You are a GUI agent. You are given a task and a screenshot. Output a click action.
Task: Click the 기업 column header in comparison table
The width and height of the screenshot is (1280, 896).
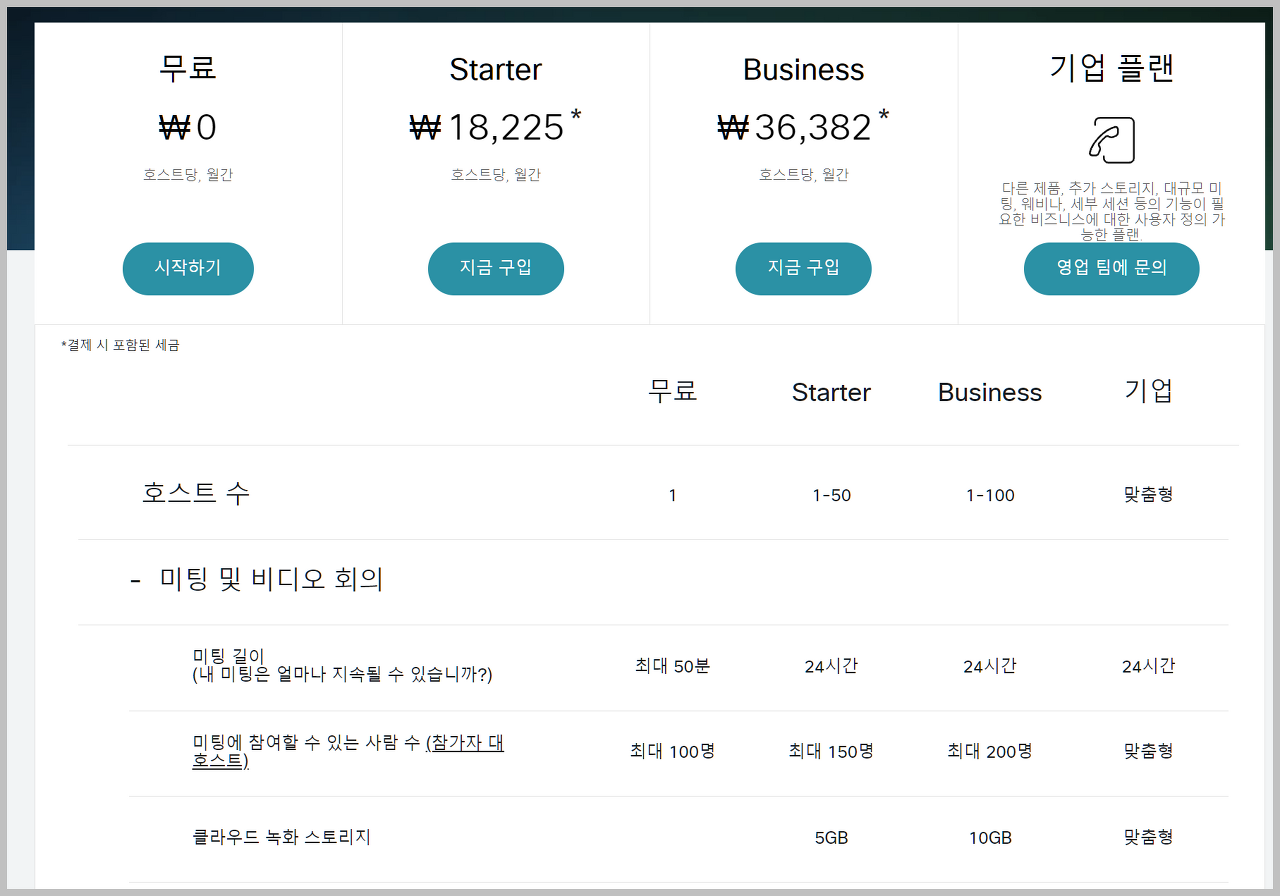(1148, 391)
